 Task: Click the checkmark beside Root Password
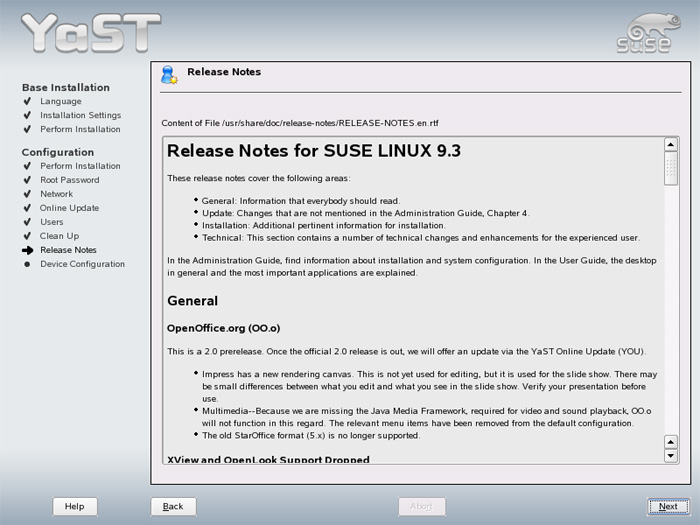[x=27, y=180]
